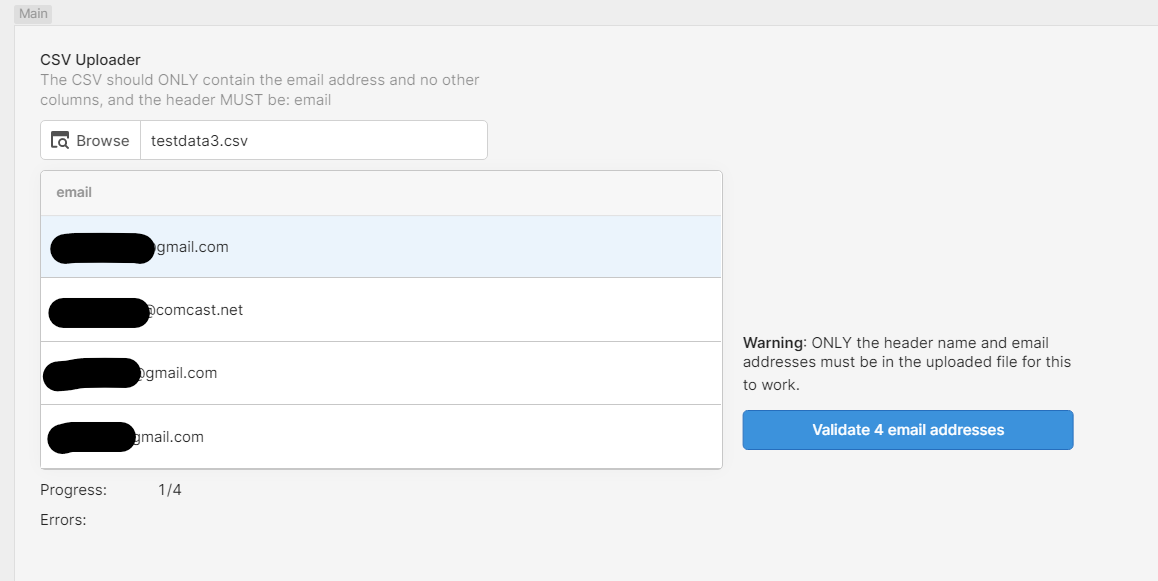Click the Errors label
This screenshot has height=581, width=1158.
coord(63,520)
